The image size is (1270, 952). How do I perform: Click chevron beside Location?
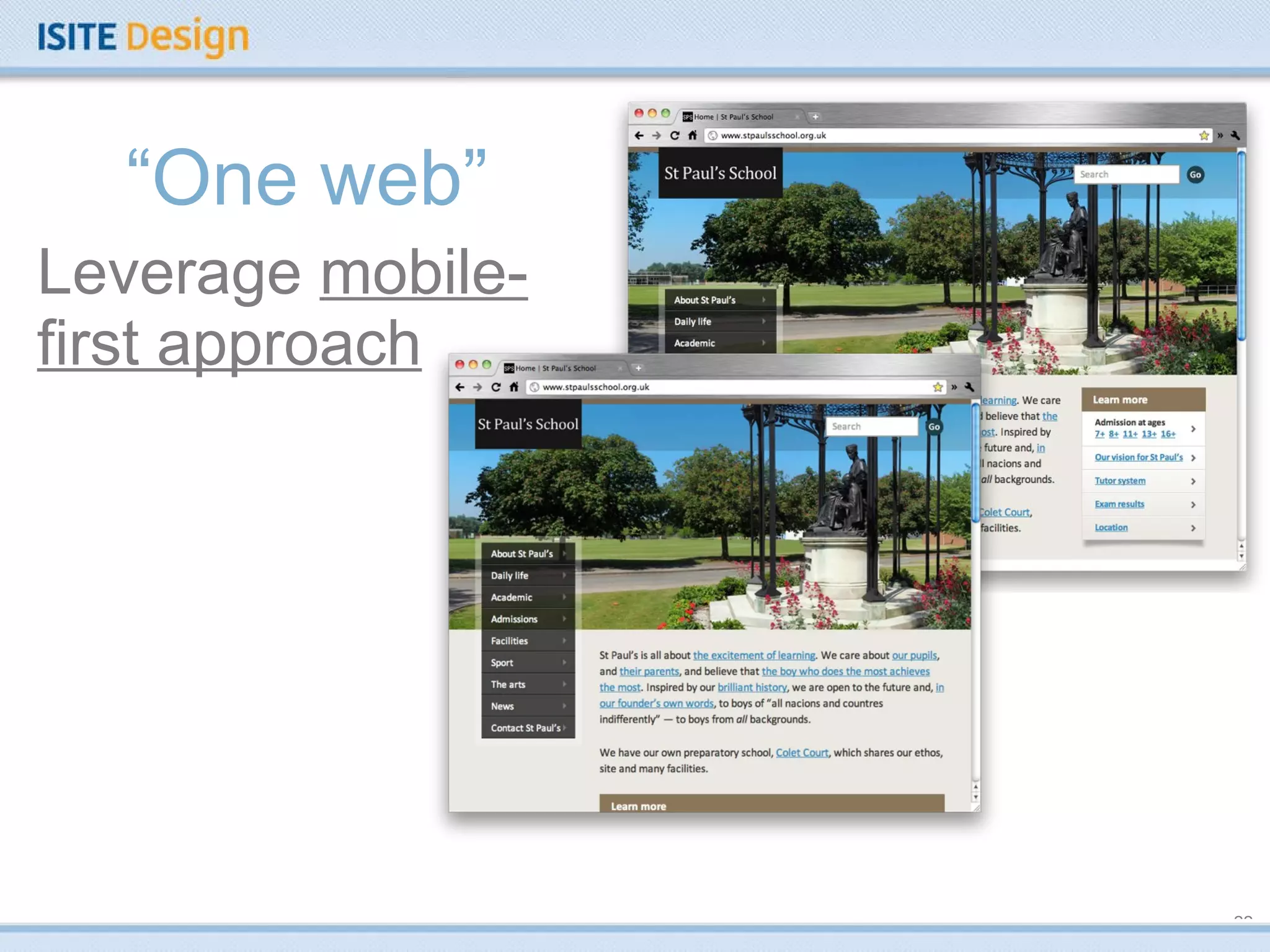coord(1193,528)
